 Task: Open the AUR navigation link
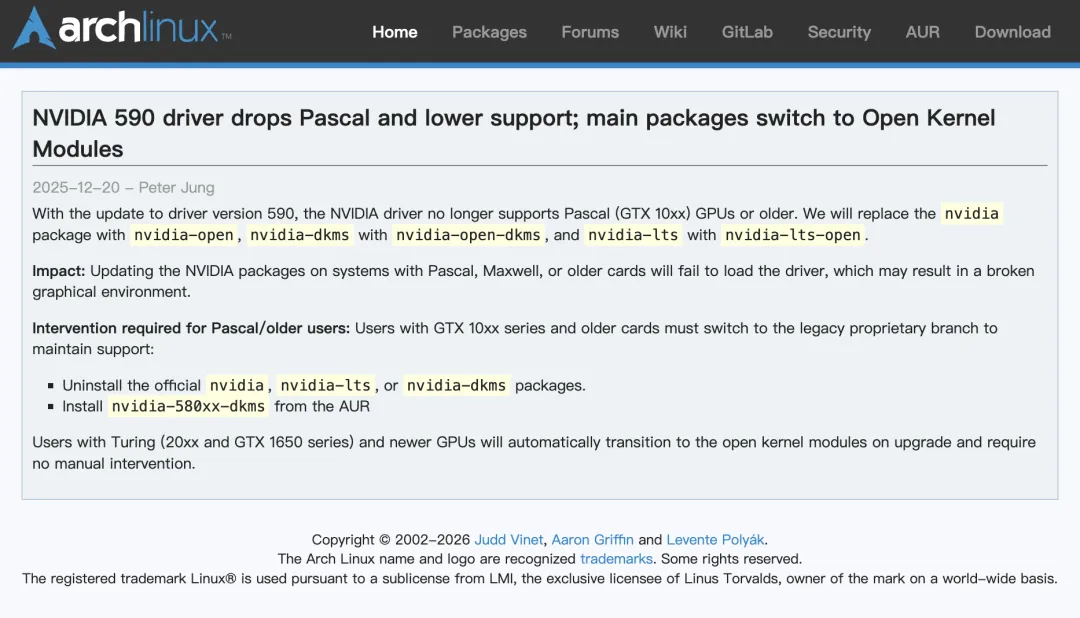tap(922, 32)
